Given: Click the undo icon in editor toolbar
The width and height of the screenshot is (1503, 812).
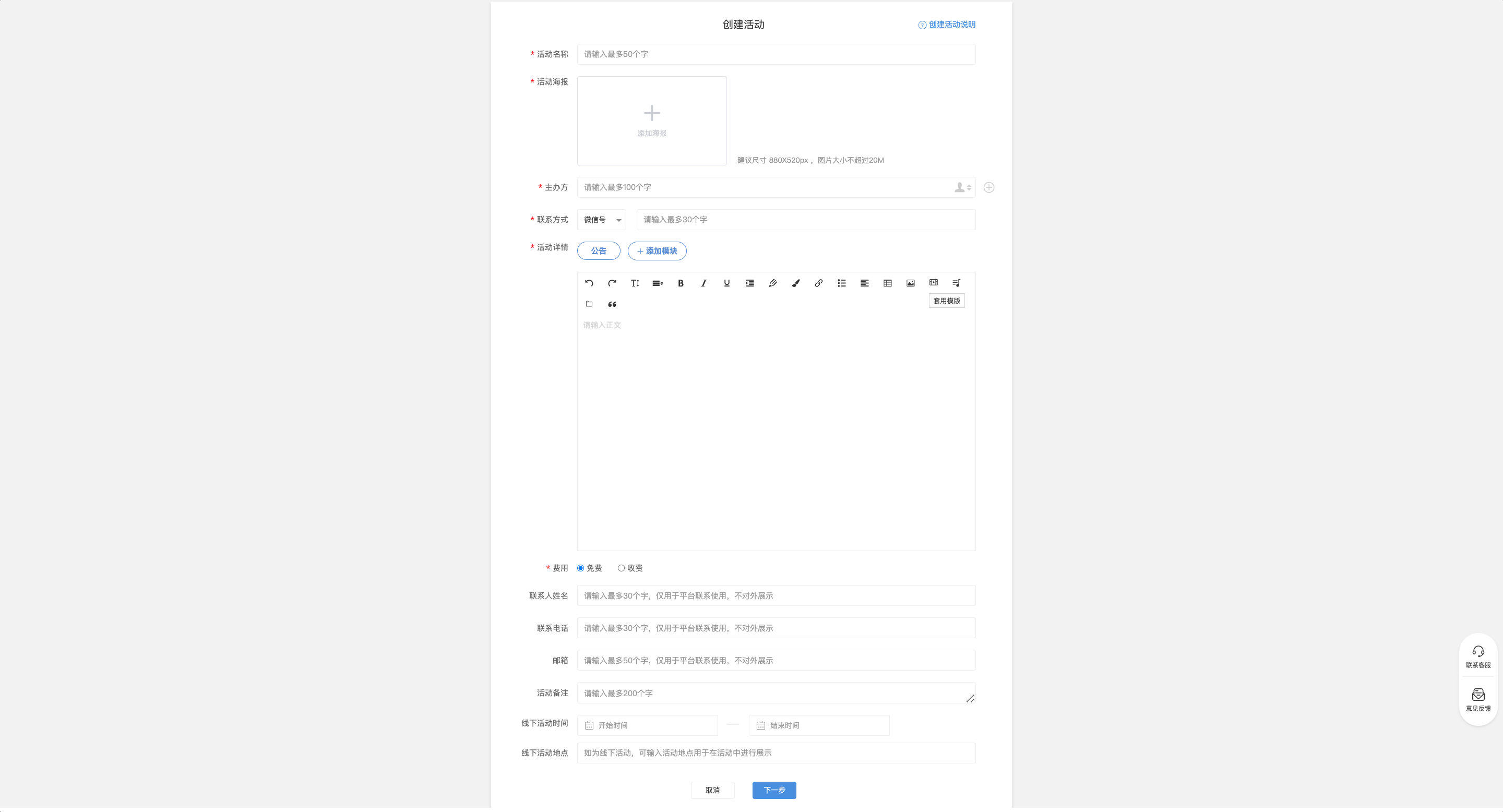Looking at the screenshot, I should [589, 283].
